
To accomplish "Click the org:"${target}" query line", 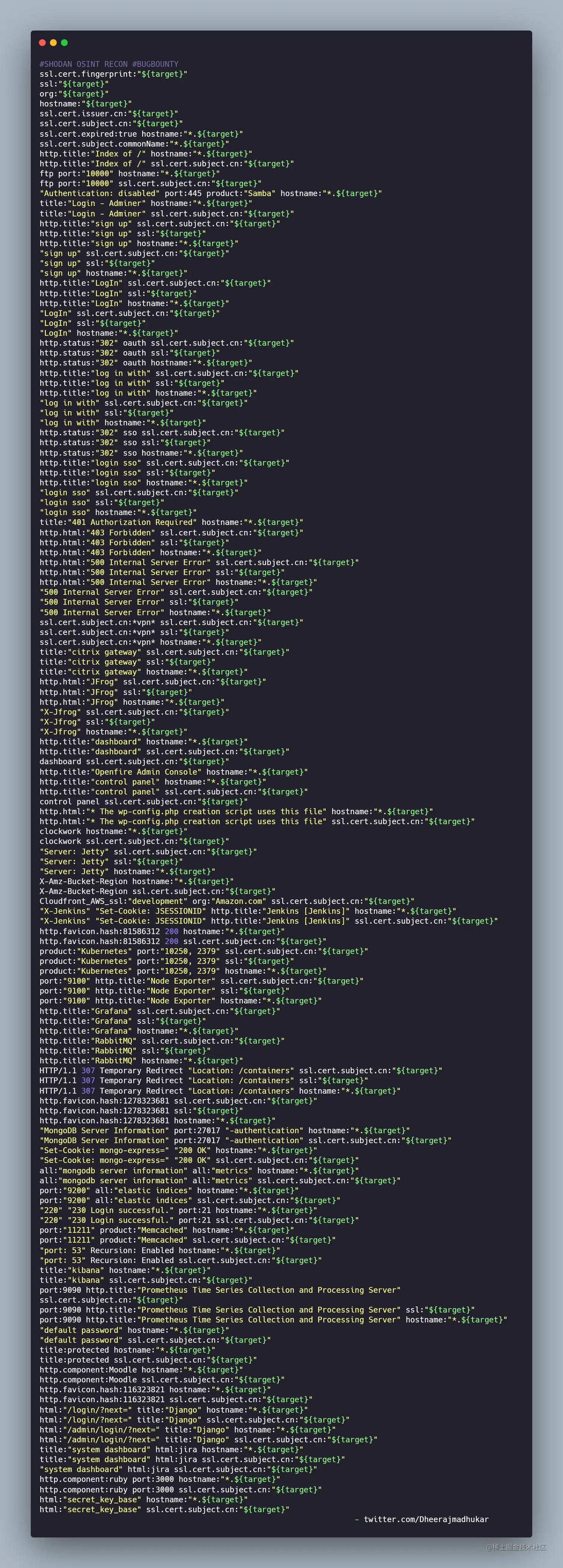I will click(x=74, y=94).
